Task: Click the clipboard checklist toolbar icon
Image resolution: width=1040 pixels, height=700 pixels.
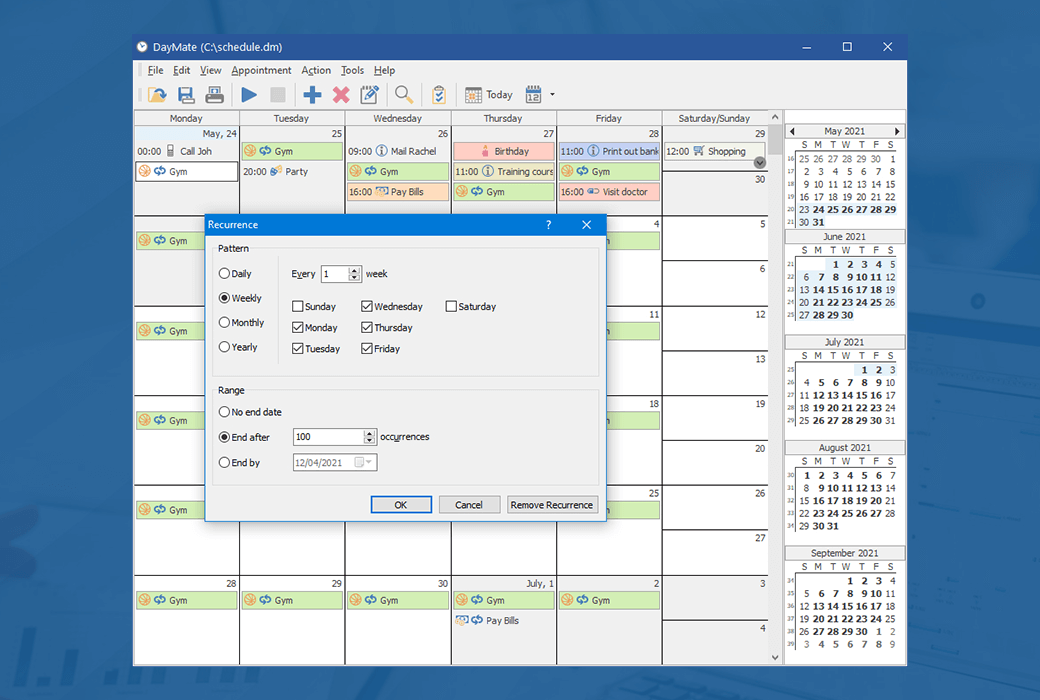Action: (438, 95)
